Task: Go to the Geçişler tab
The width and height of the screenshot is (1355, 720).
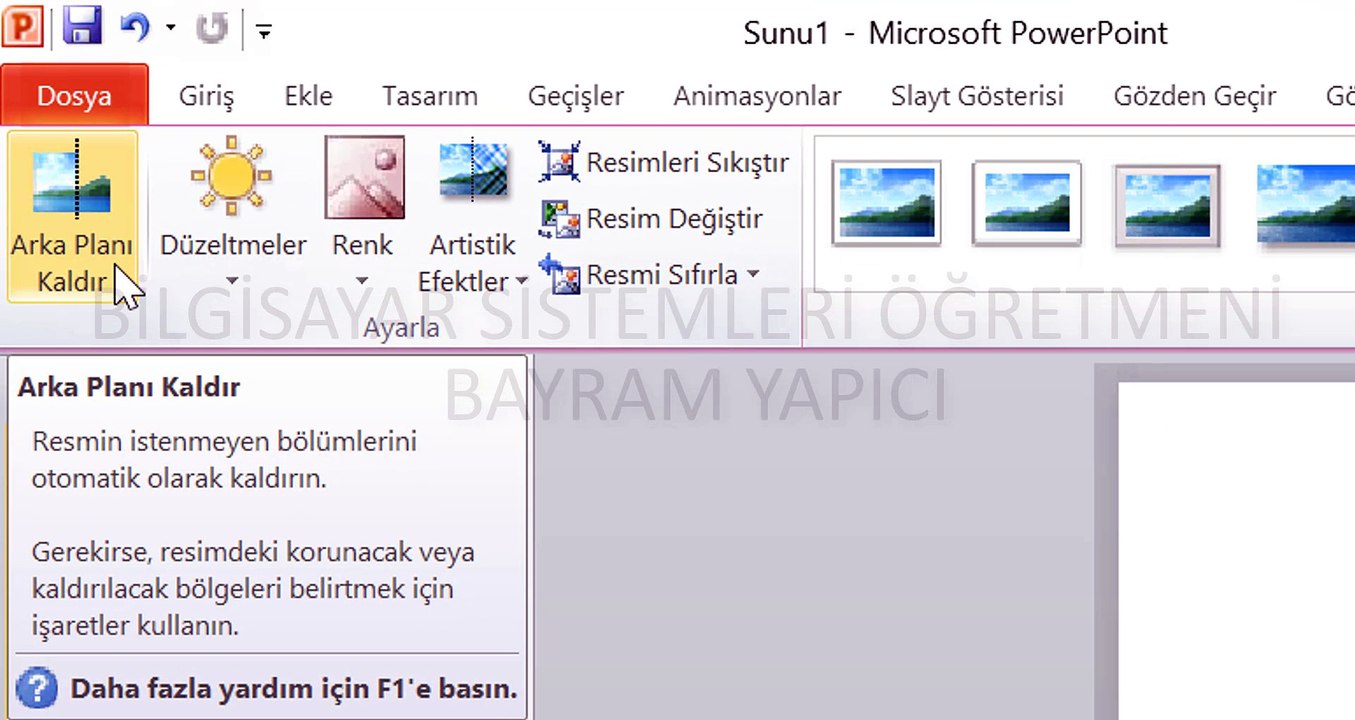Action: click(576, 97)
